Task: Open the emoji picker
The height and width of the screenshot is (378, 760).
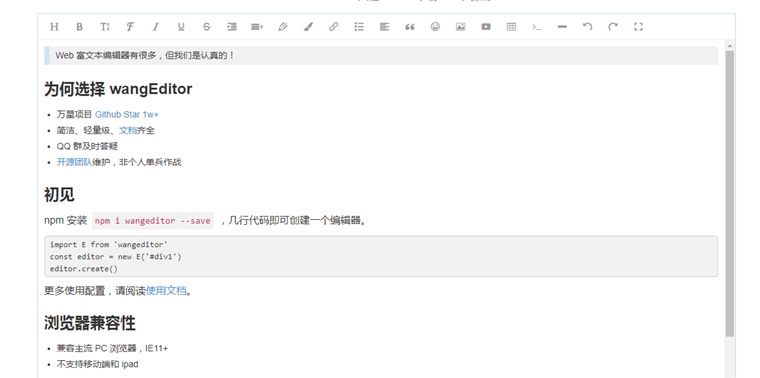Action: [x=435, y=27]
